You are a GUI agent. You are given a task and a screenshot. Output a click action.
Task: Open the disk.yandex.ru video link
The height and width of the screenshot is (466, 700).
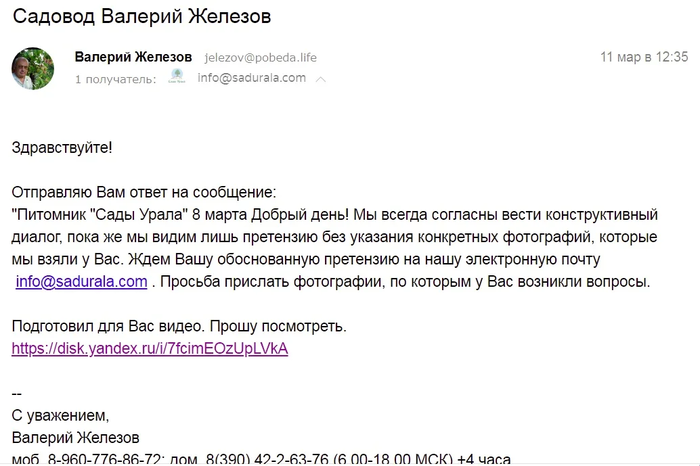click(149, 349)
